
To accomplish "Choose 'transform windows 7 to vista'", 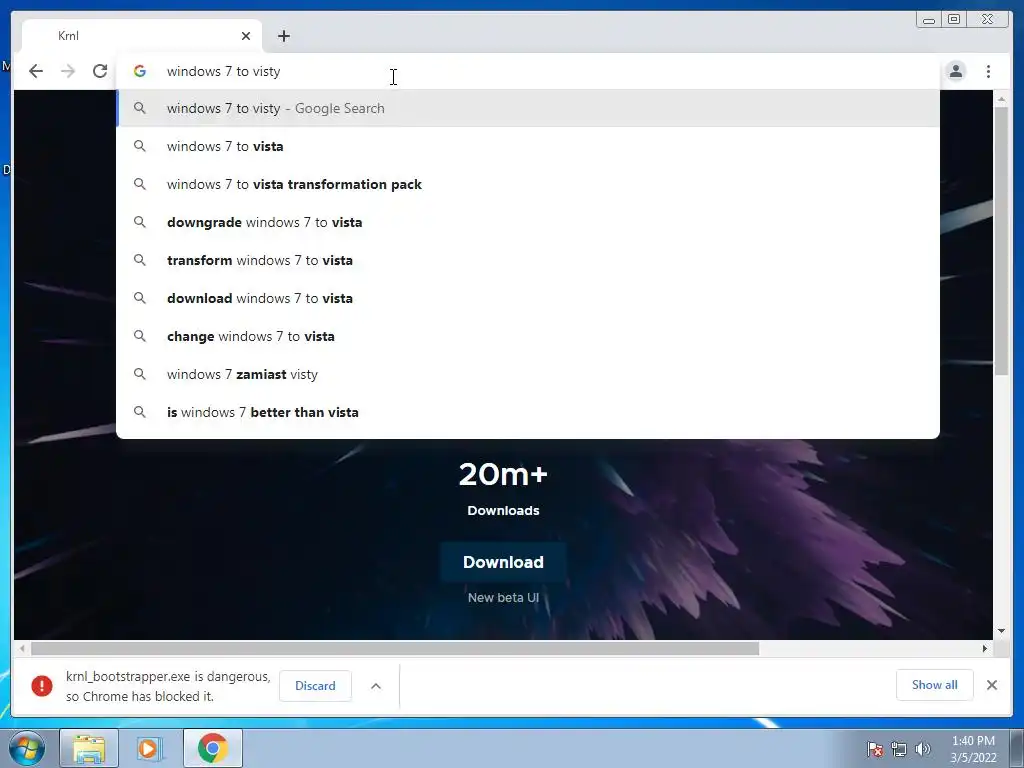I will (x=528, y=260).
